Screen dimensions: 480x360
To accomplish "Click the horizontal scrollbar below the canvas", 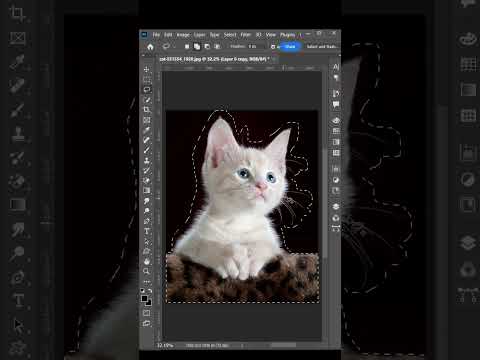I will pyautogui.click(x=283, y=345).
